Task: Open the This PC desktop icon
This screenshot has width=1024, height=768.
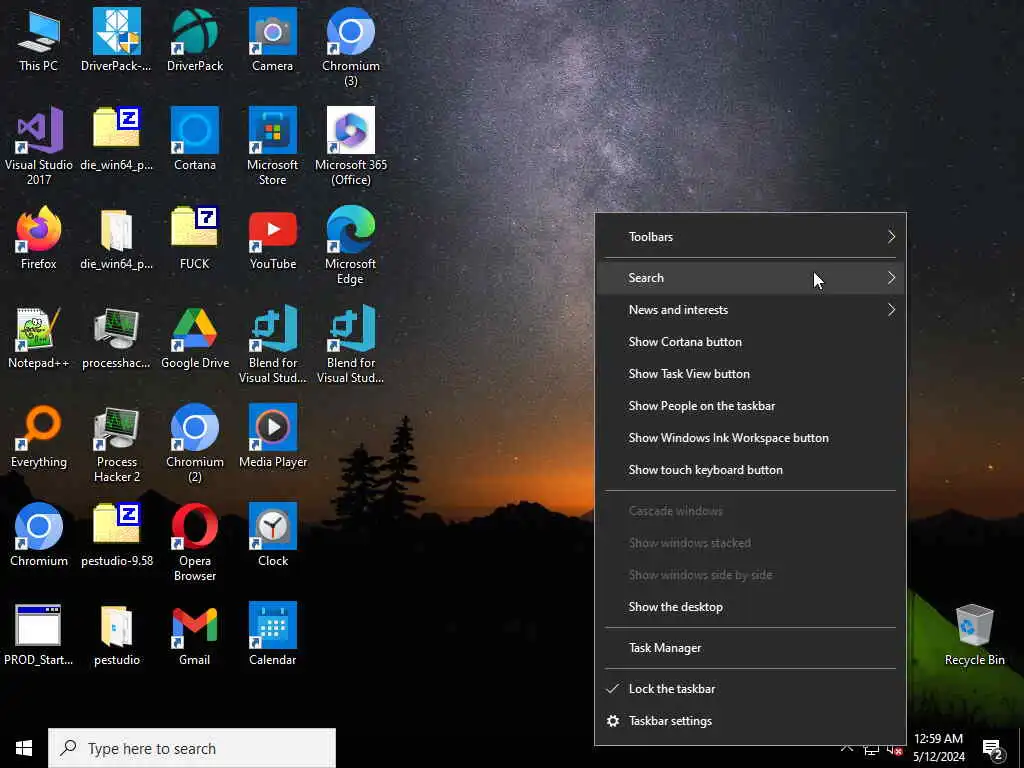Action: pyautogui.click(x=39, y=40)
